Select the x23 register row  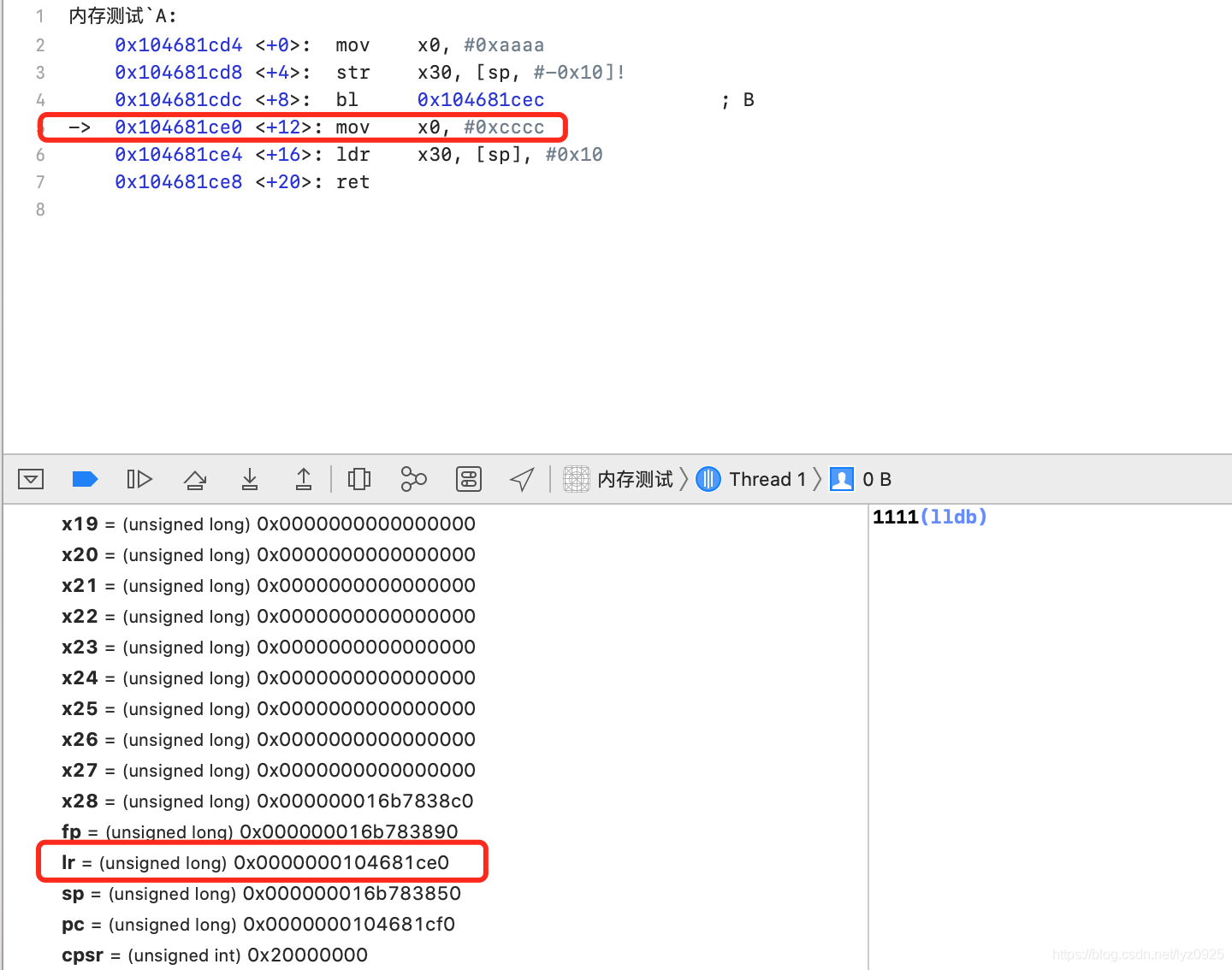[x=269, y=648]
